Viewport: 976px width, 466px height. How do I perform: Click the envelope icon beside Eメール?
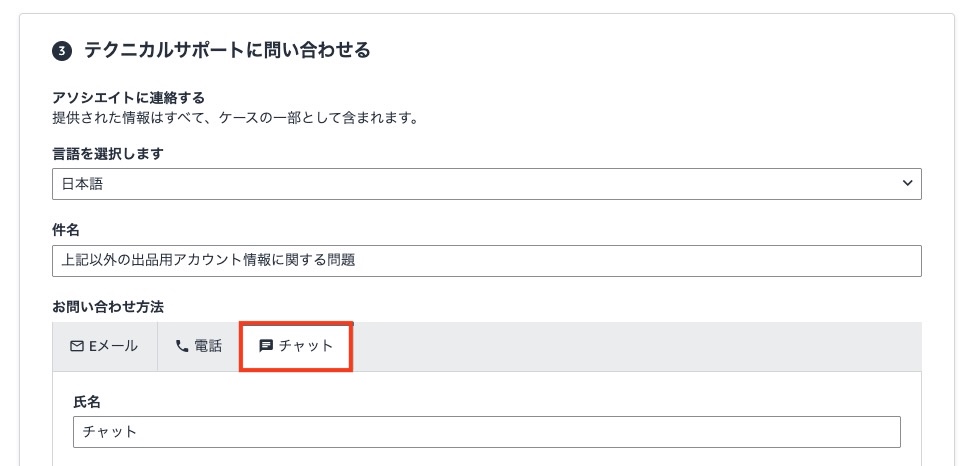tap(77, 346)
